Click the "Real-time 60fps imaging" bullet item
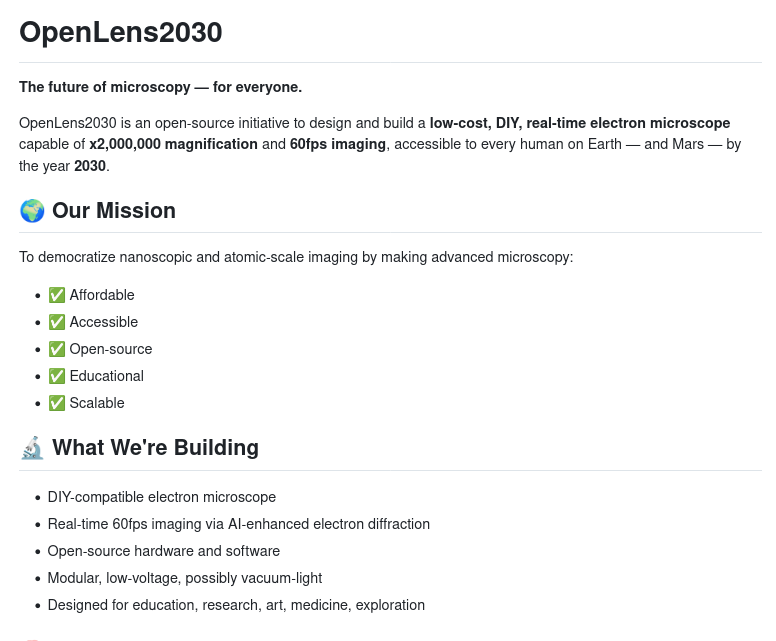The width and height of the screenshot is (776, 641). pyautogui.click(x=238, y=524)
